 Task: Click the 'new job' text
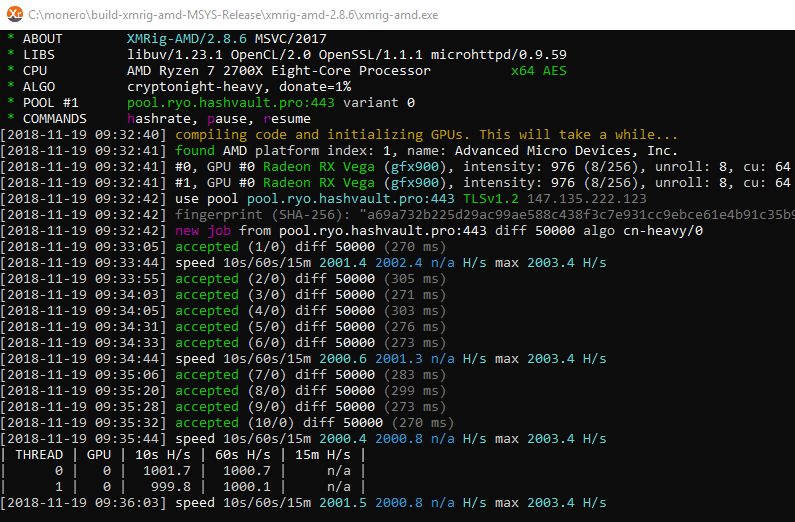203,231
